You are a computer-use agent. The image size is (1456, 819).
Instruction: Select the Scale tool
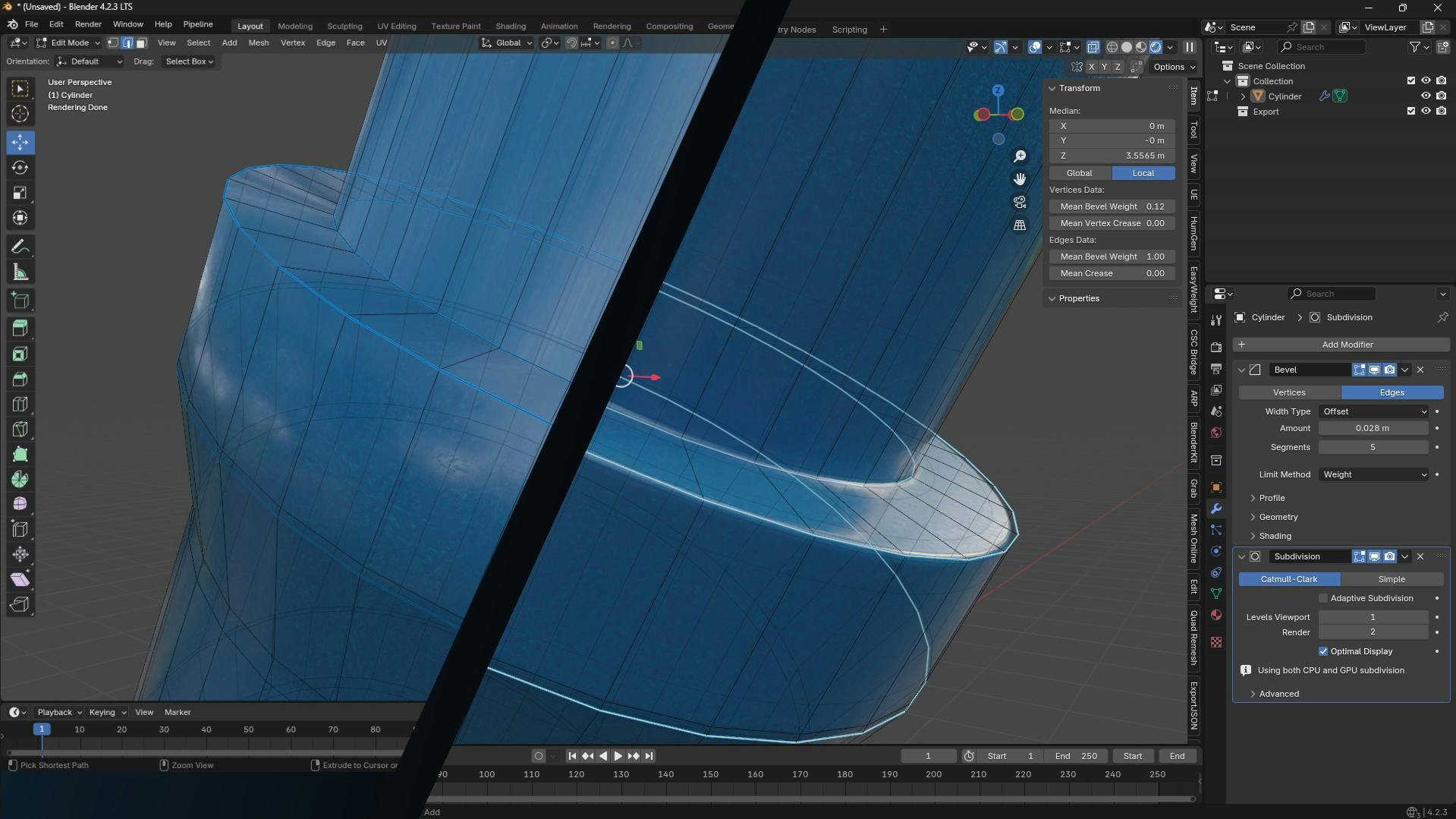[20, 193]
